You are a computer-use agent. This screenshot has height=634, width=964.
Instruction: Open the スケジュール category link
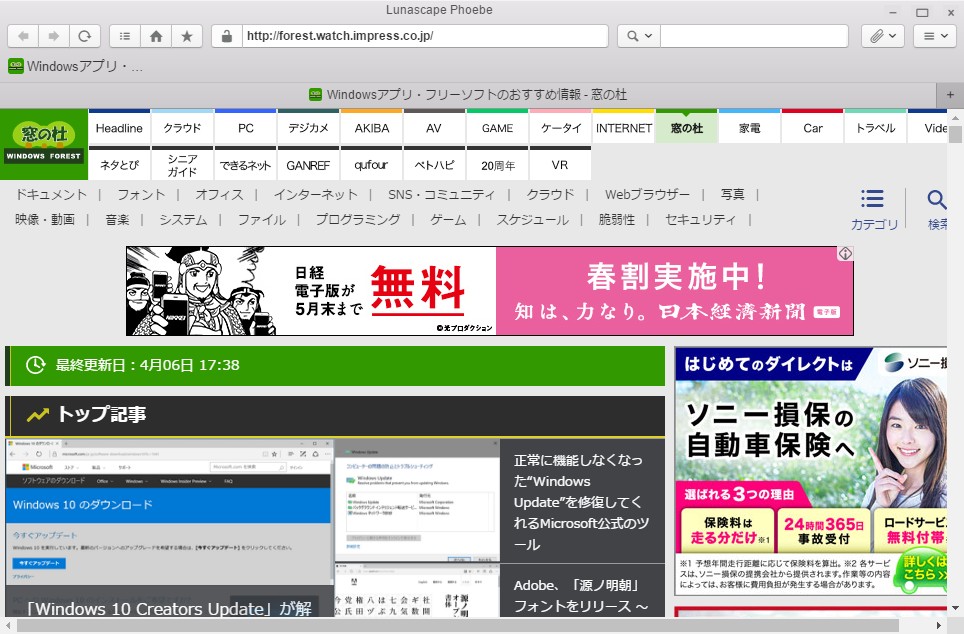pyautogui.click(x=532, y=220)
